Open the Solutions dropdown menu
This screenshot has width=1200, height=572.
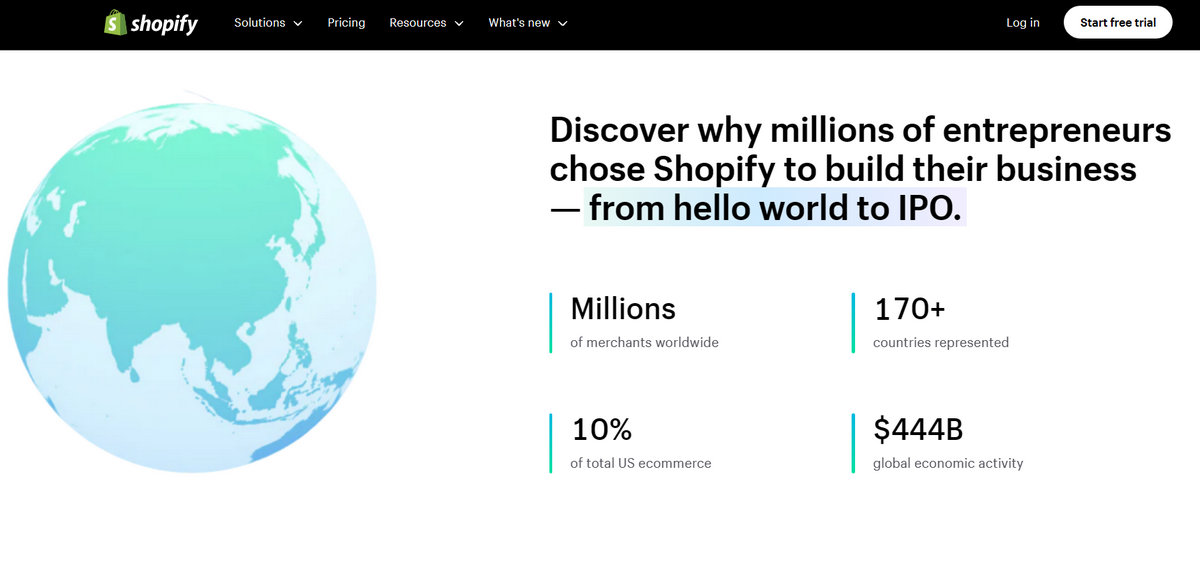pyautogui.click(x=268, y=23)
